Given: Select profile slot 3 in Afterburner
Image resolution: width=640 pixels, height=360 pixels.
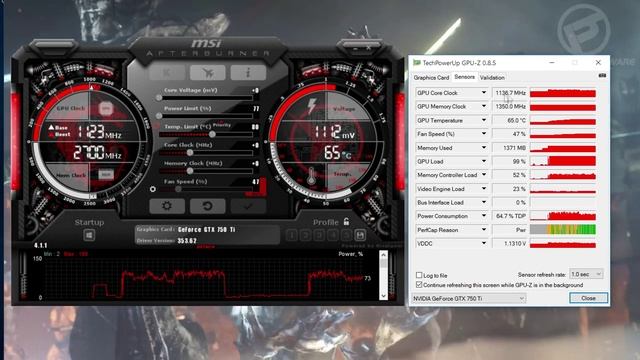Looking at the screenshot, I should click(x=319, y=235).
